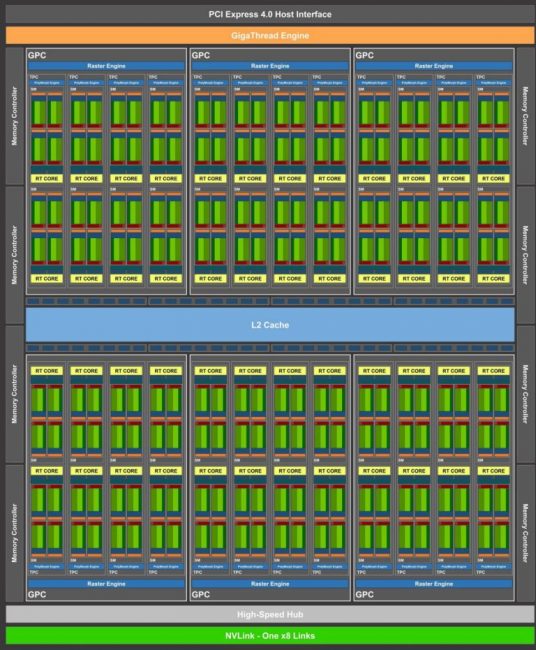Click the Raster Engine bar in bottom-middle GPC
The height and width of the screenshot is (650, 536).
(x=270, y=584)
